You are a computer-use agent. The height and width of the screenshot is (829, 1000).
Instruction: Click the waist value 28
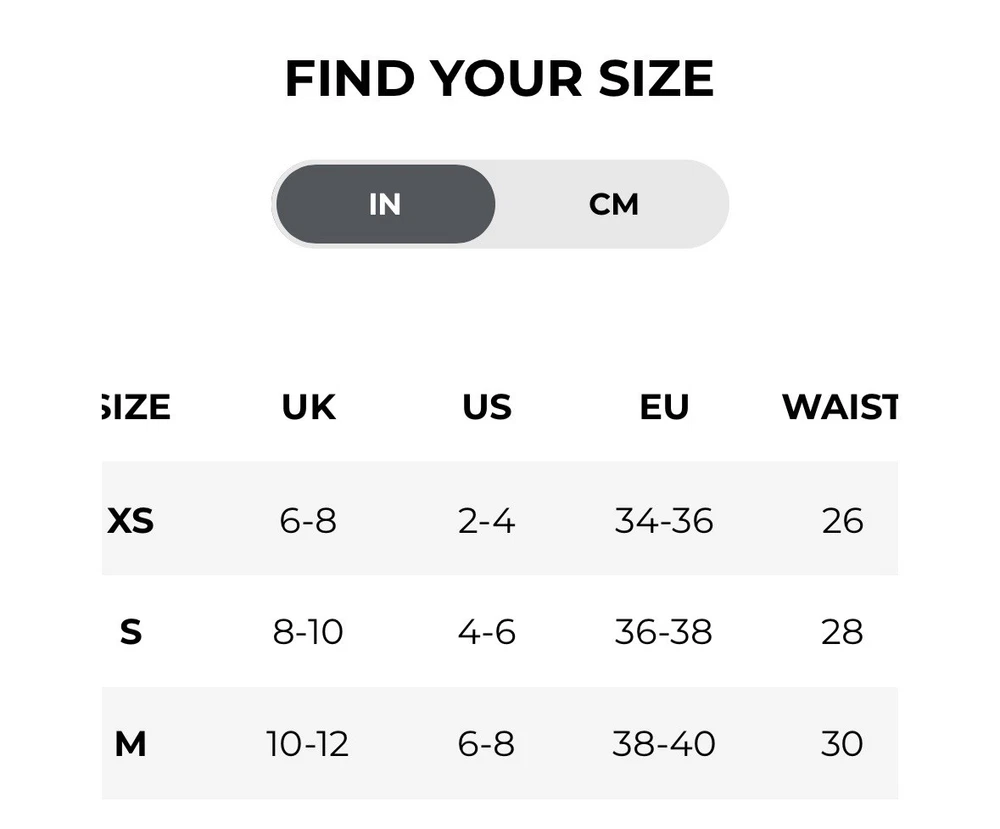pos(842,632)
